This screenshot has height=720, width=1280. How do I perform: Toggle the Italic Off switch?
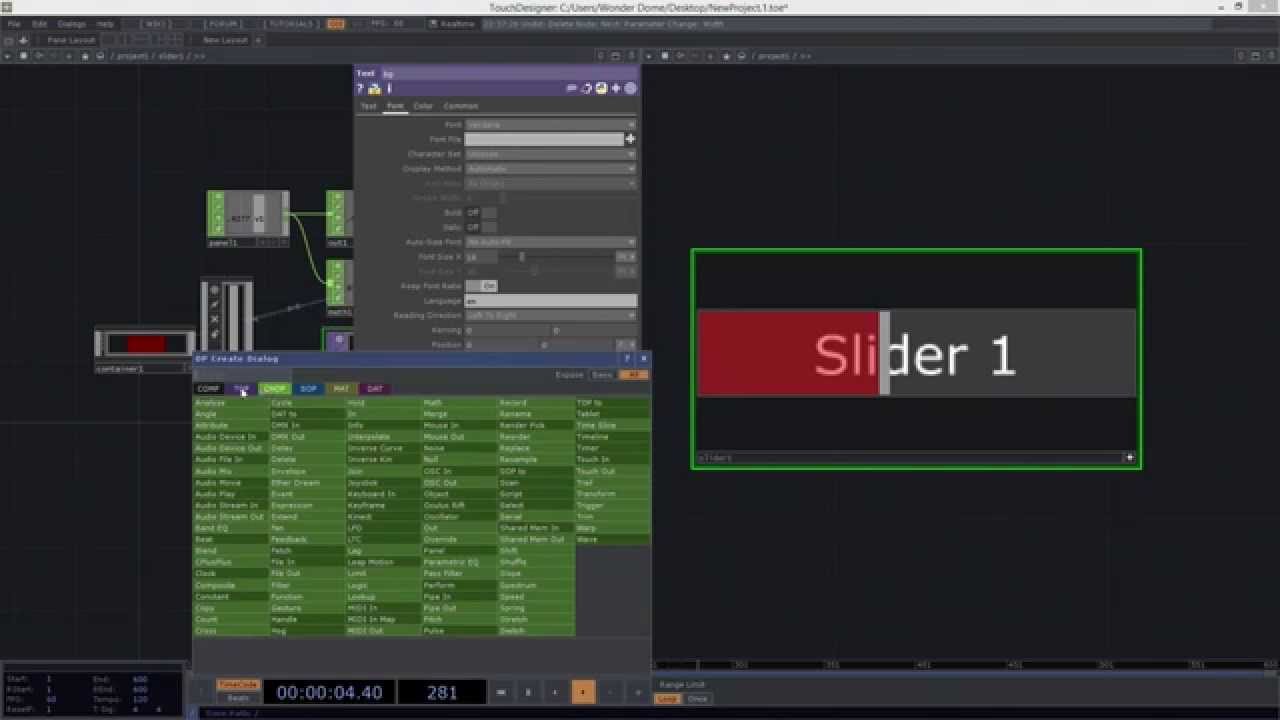(481, 227)
